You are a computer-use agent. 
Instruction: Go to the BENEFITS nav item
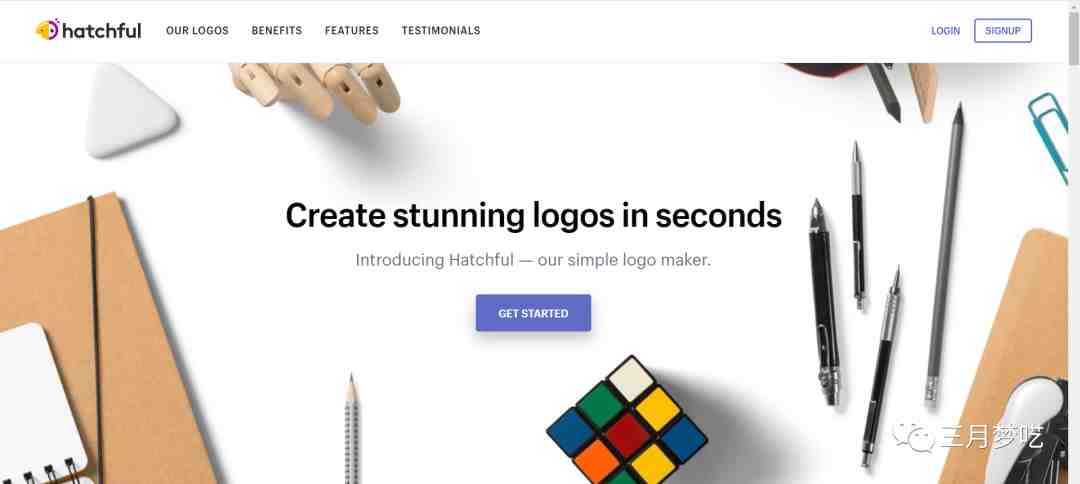pyautogui.click(x=277, y=31)
